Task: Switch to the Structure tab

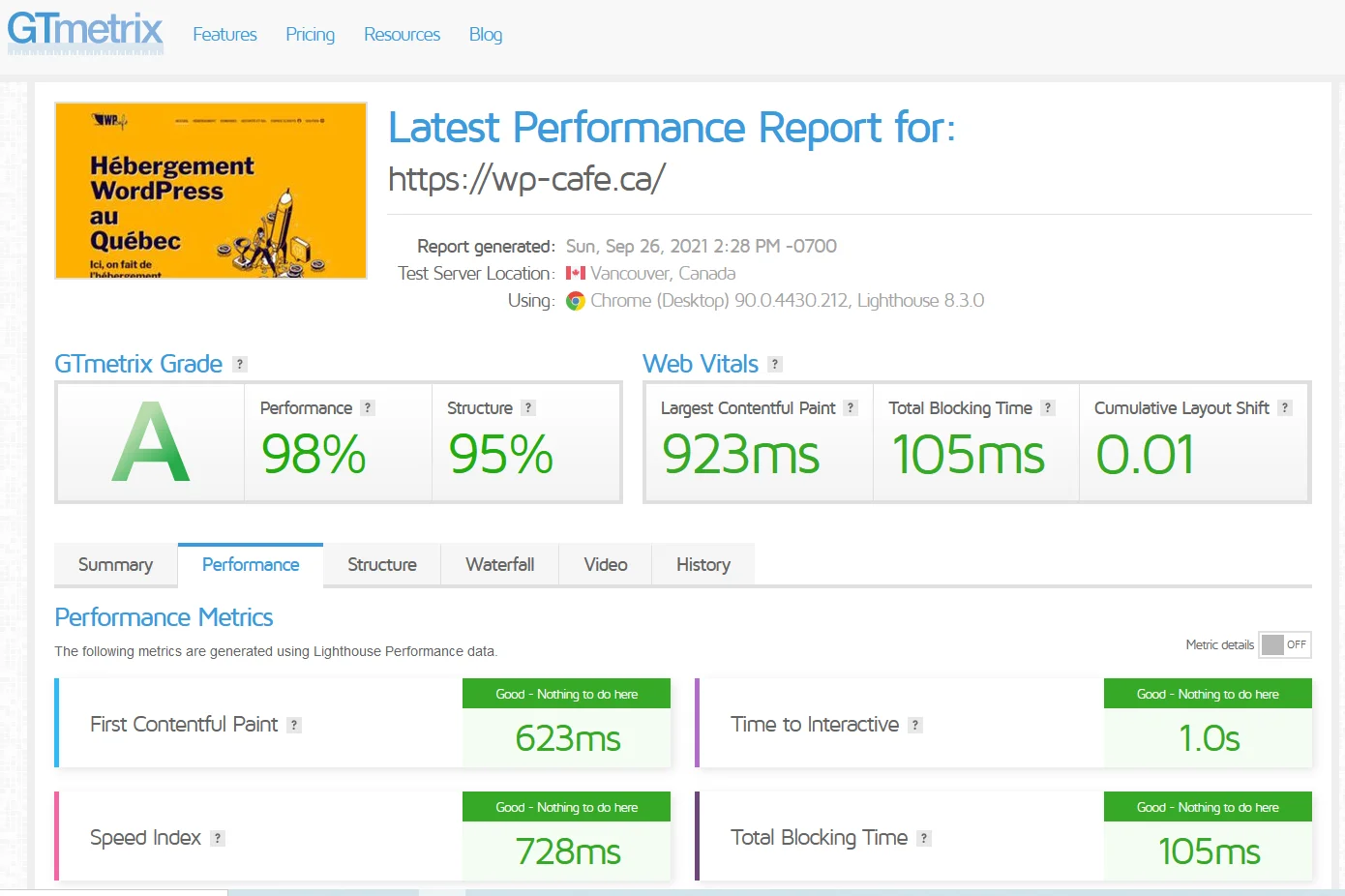Action: point(382,565)
